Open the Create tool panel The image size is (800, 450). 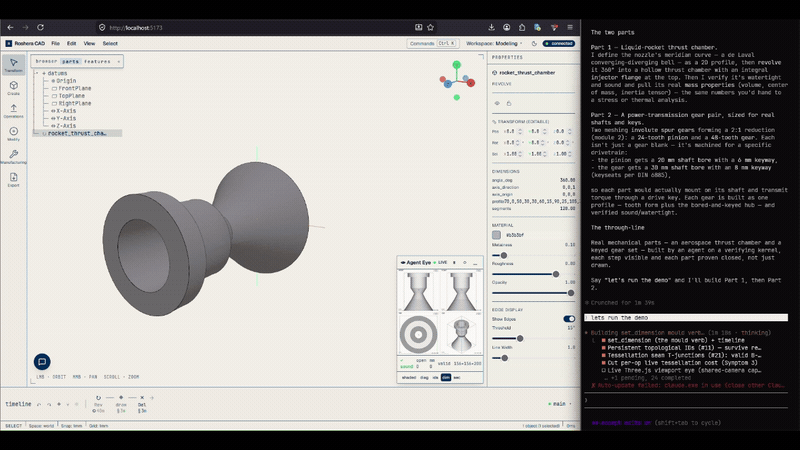pyautogui.click(x=14, y=88)
